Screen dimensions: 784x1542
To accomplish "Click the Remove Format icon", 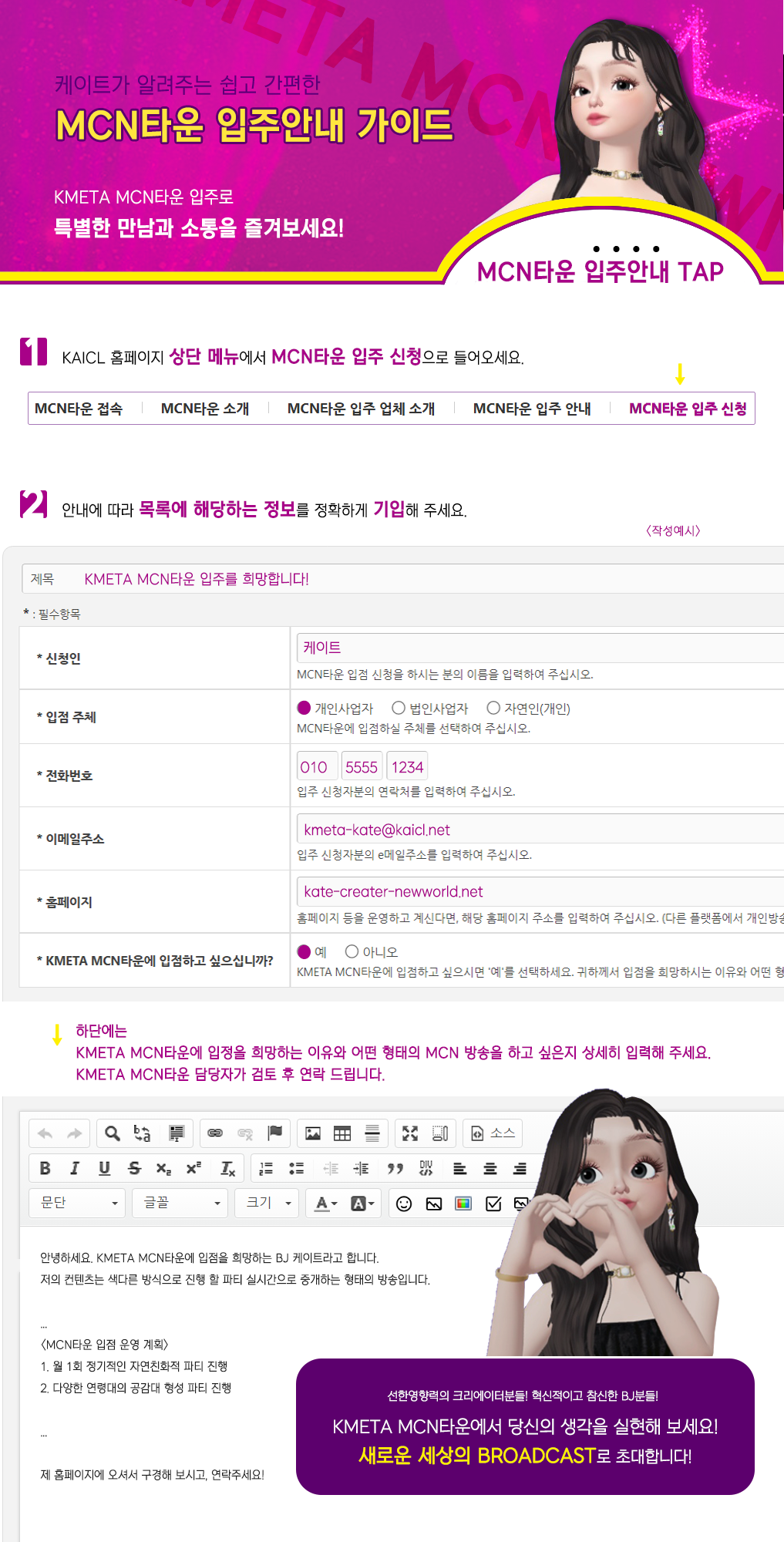I will click(227, 1168).
